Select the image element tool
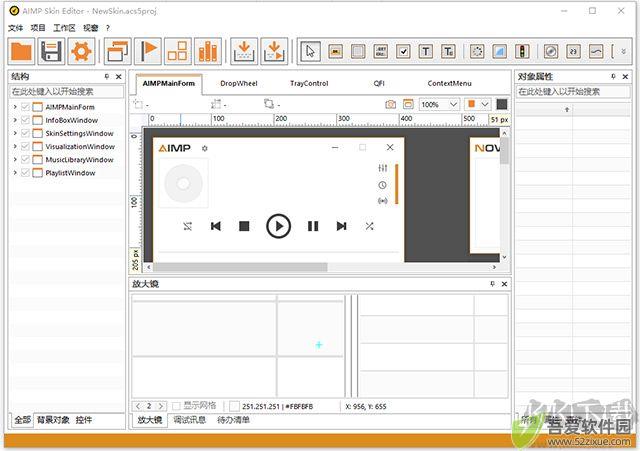The width and height of the screenshot is (640, 451). click(336, 51)
